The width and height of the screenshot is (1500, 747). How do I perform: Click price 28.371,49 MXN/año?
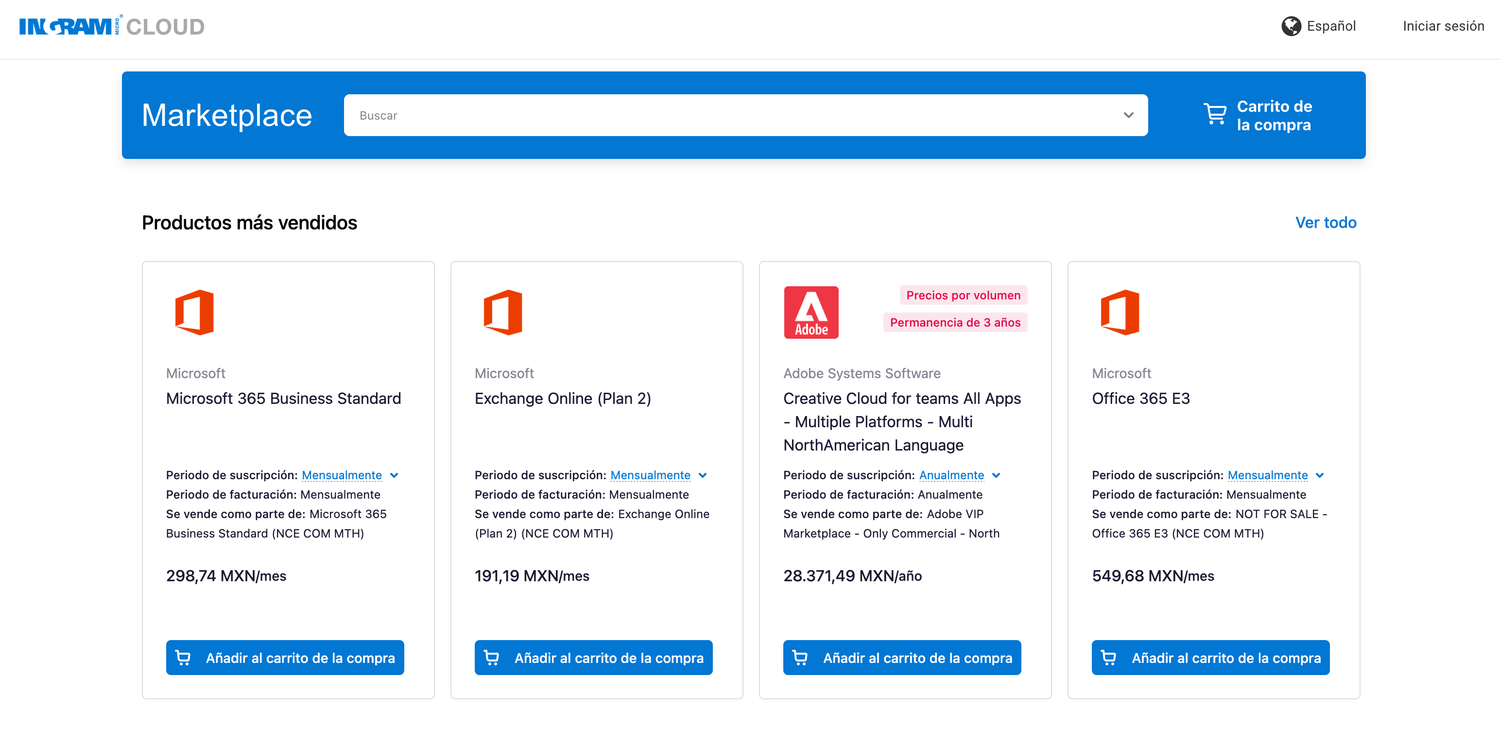(x=853, y=576)
